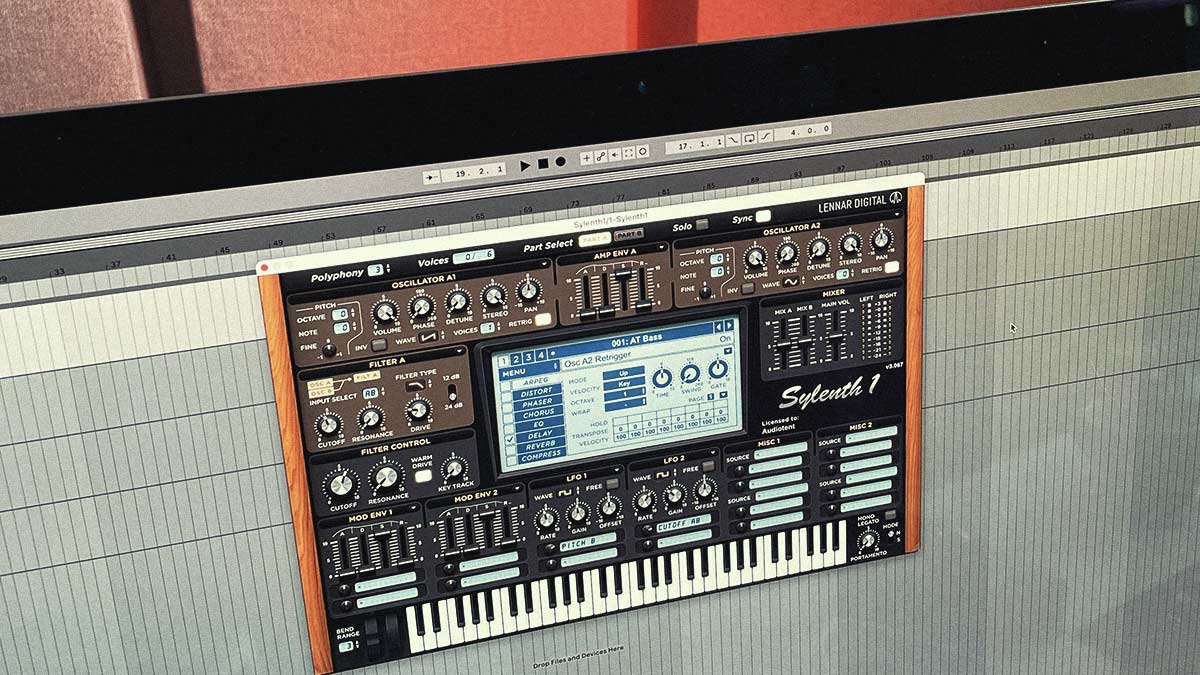Enable the Solo toggle at the top
This screenshot has width=1200, height=675.
700,224
